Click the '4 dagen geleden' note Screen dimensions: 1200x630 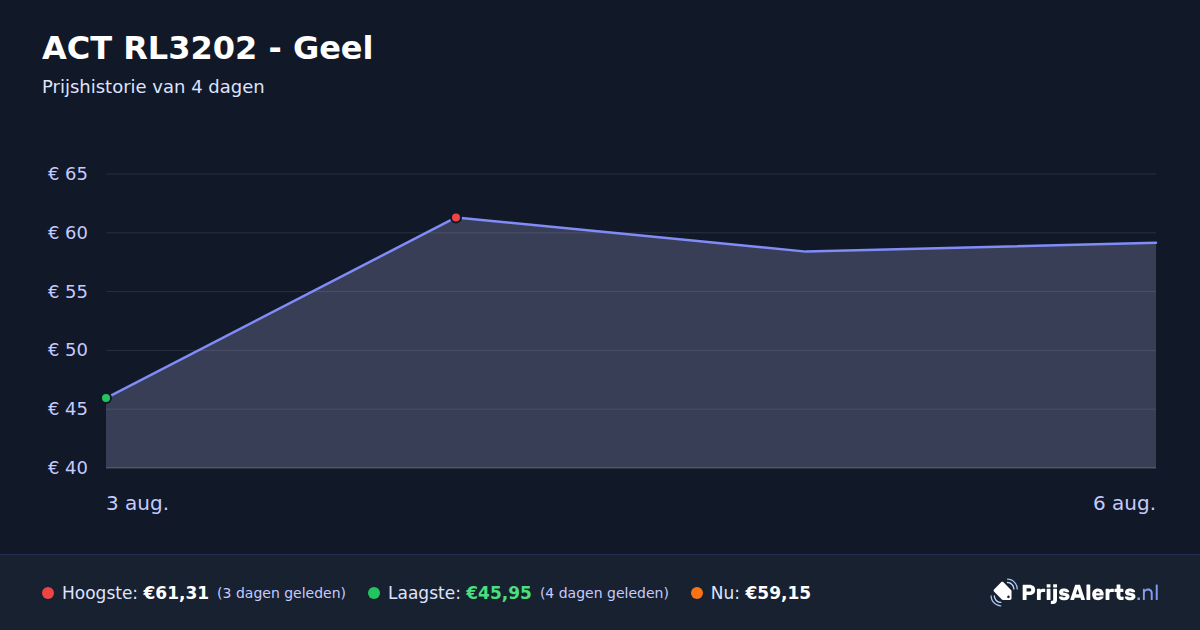604,593
